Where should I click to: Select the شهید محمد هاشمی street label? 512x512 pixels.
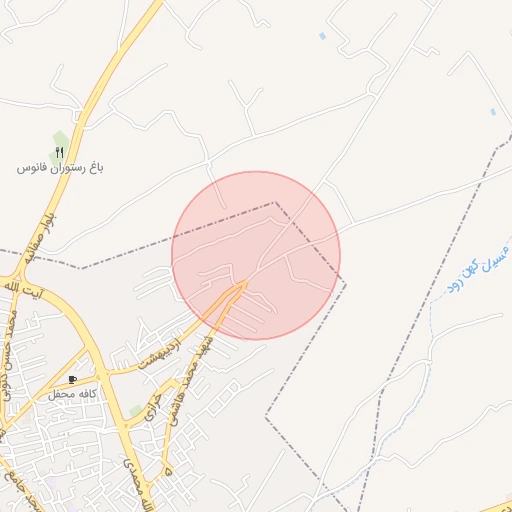(x=191, y=381)
